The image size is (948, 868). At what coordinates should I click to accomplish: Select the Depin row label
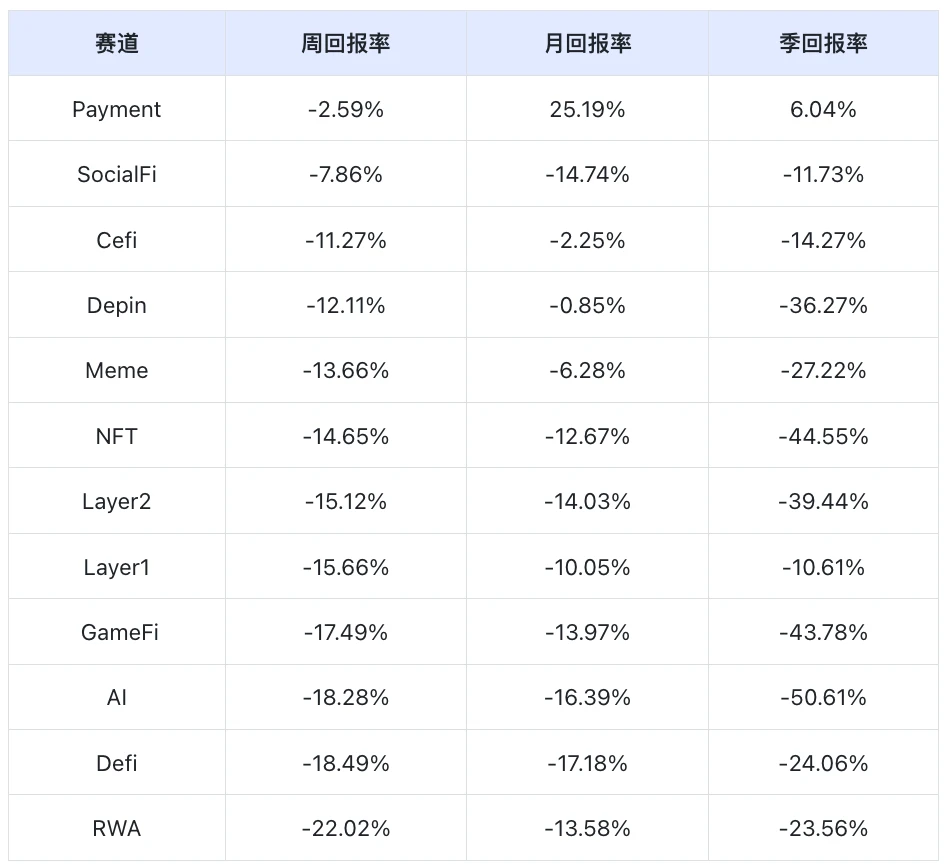117,305
